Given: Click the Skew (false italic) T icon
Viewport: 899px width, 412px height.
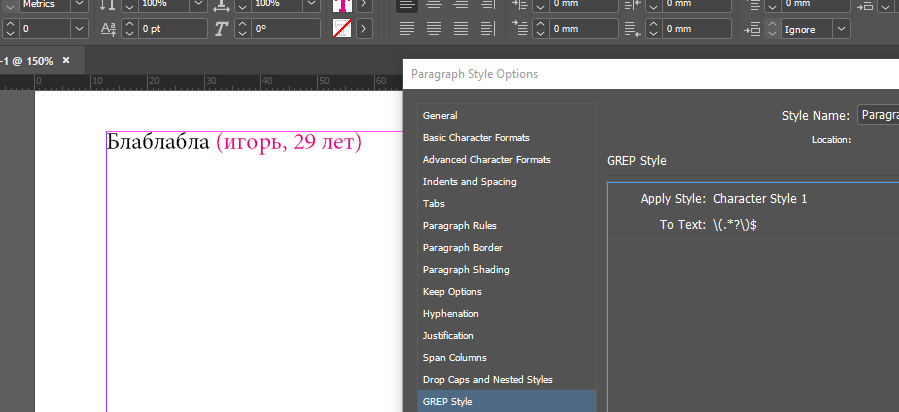Looking at the screenshot, I should pyautogui.click(x=221, y=29).
